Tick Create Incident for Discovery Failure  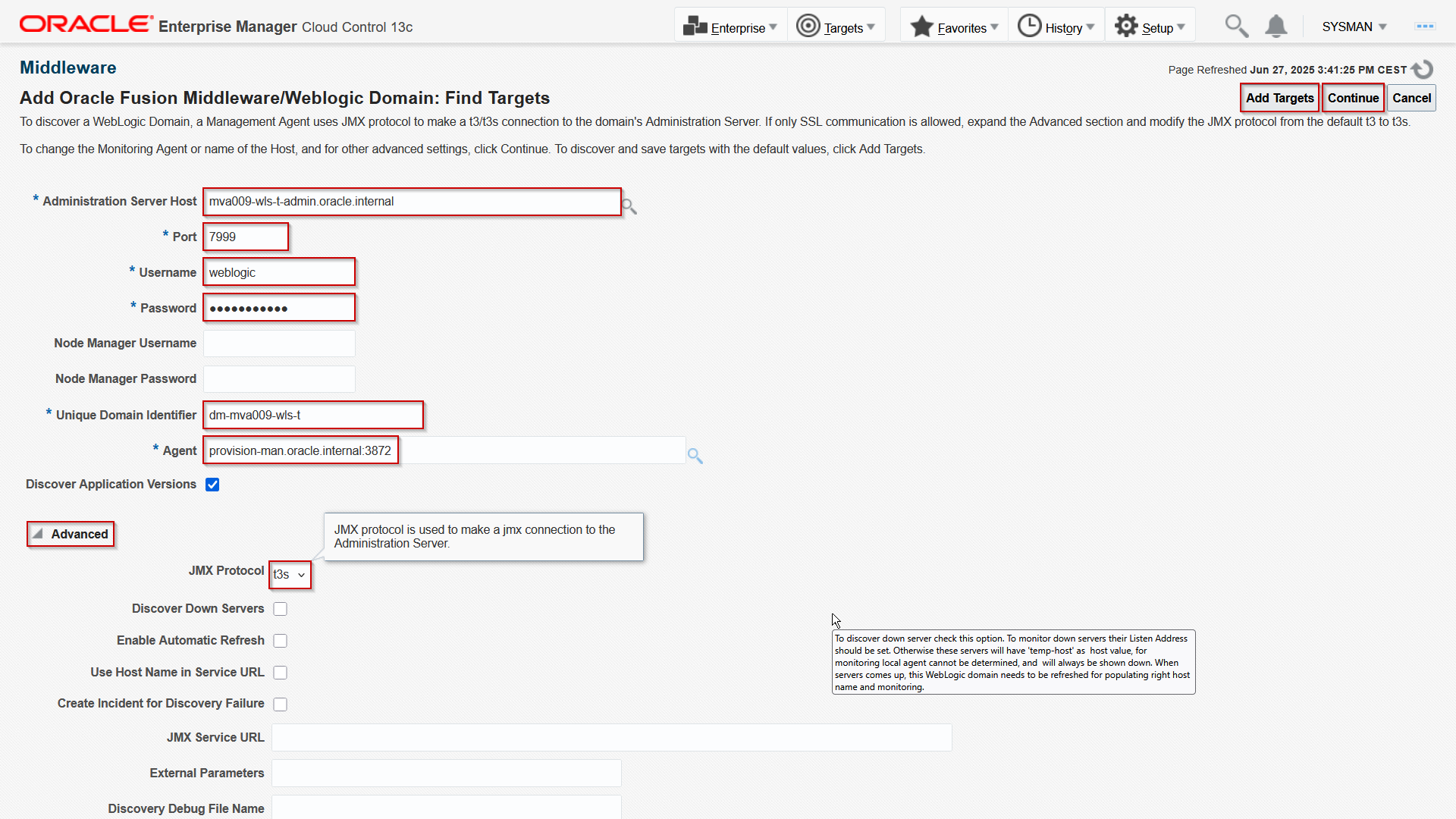[x=281, y=704]
